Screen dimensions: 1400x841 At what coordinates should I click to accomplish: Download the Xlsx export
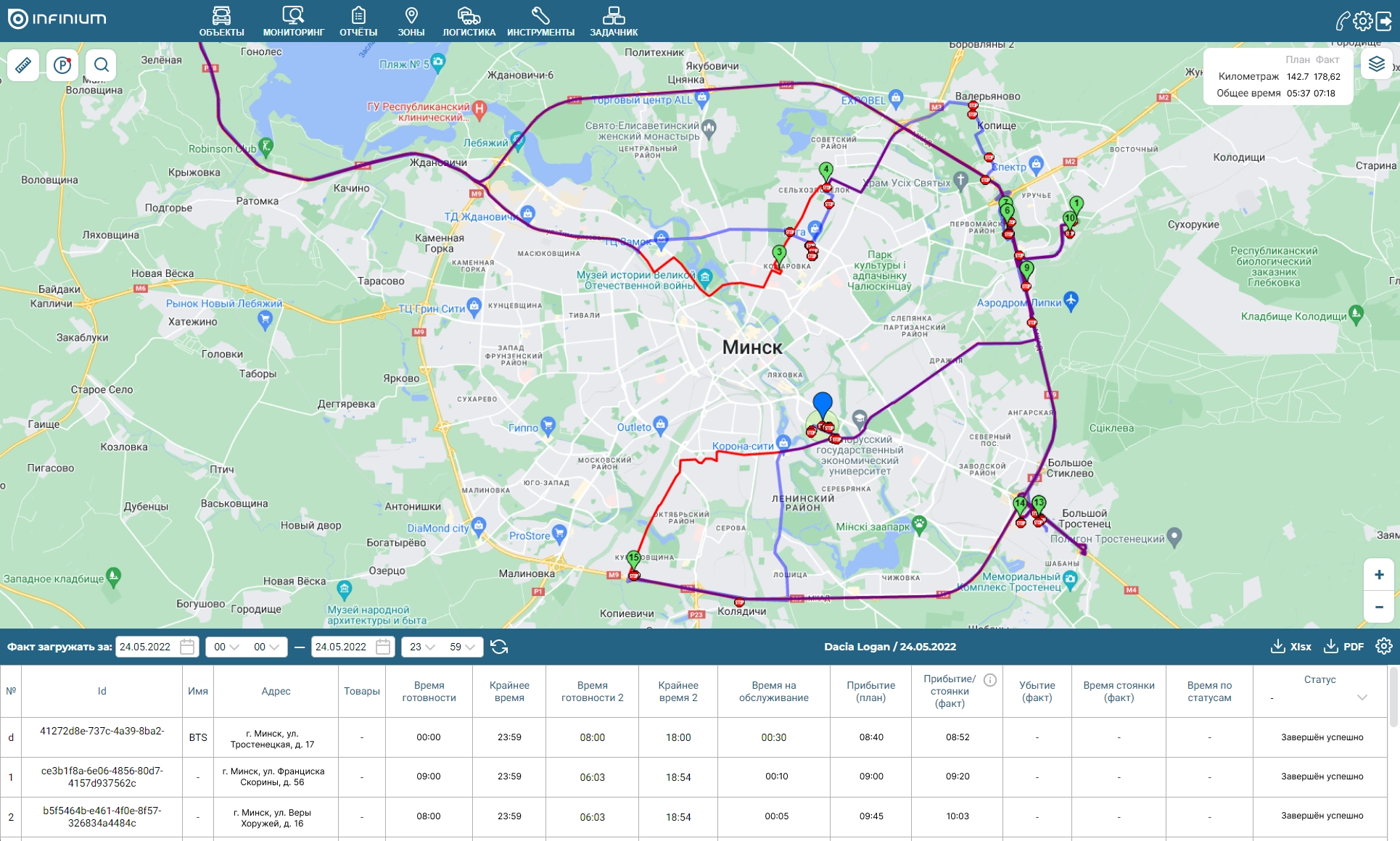click(x=1291, y=647)
